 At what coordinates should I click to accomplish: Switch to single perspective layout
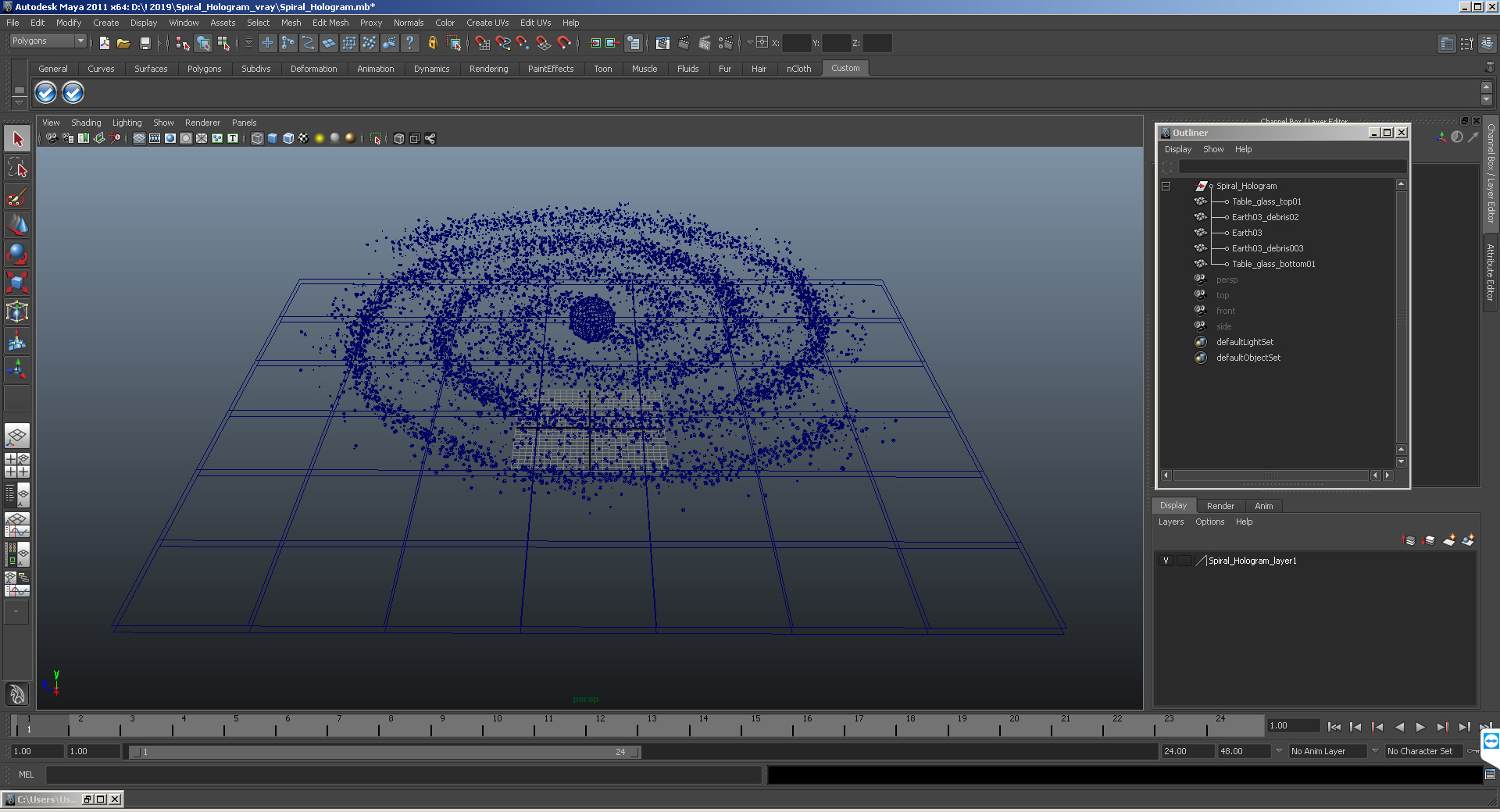coord(17,436)
